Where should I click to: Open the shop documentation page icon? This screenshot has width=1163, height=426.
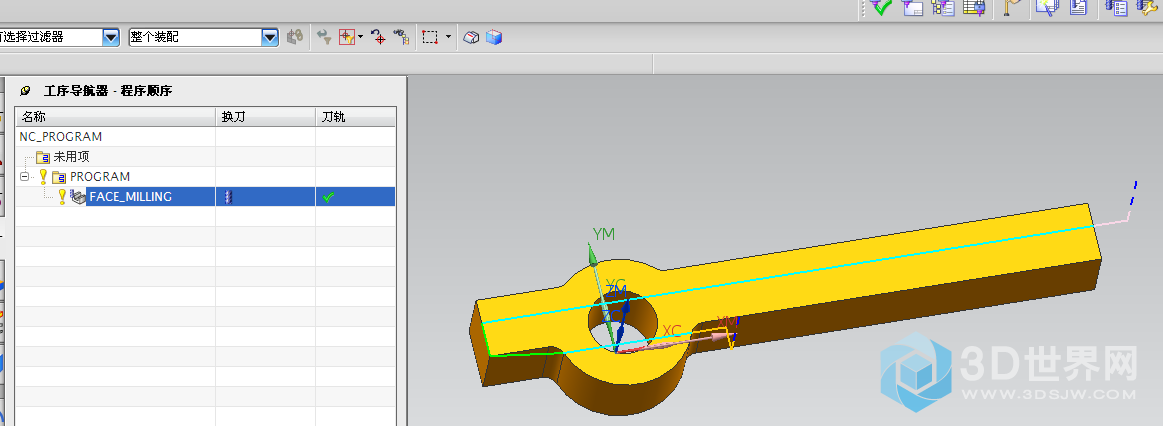pyautogui.click(x=1078, y=8)
